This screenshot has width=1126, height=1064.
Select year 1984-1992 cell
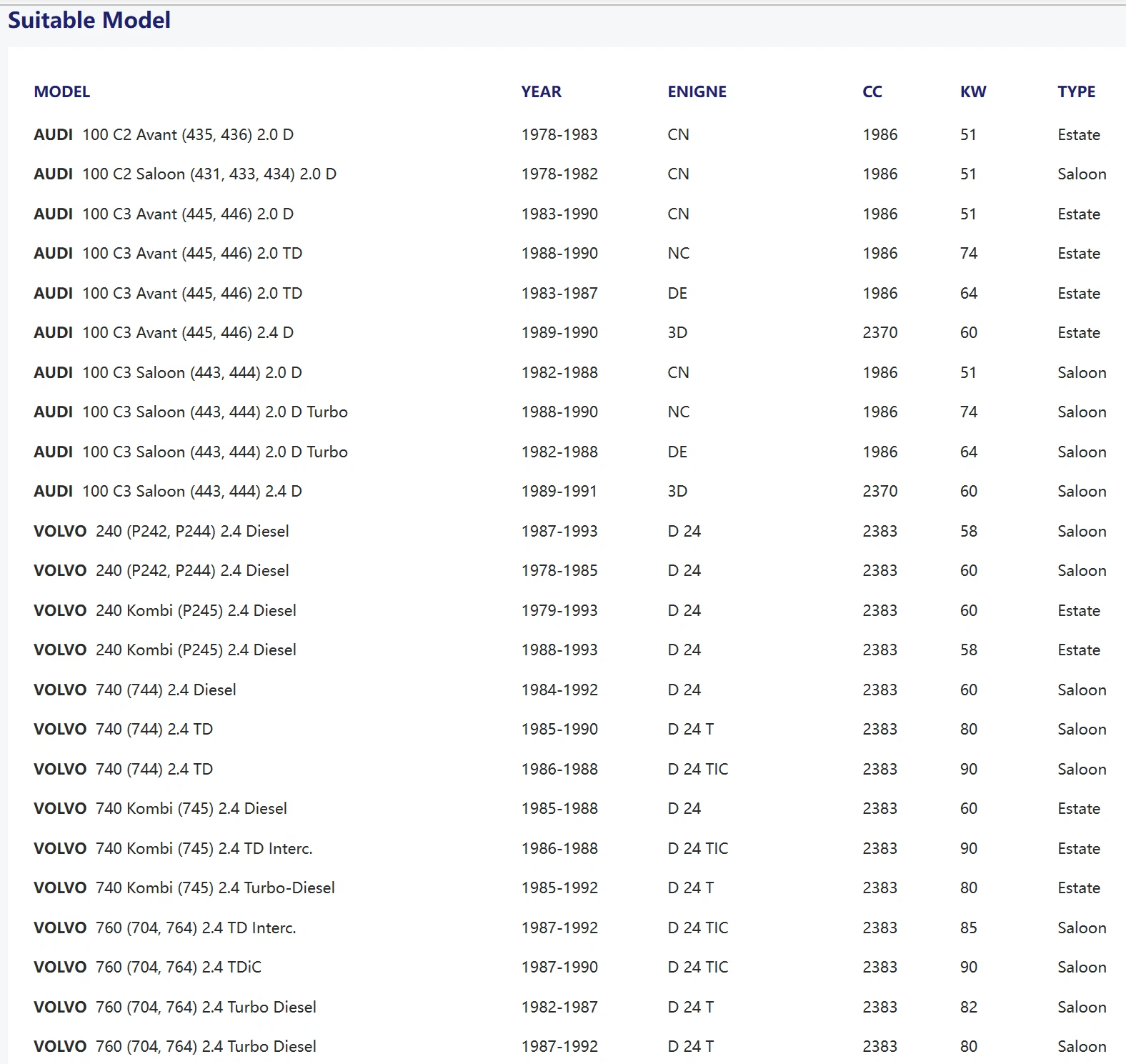pos(559,690)
